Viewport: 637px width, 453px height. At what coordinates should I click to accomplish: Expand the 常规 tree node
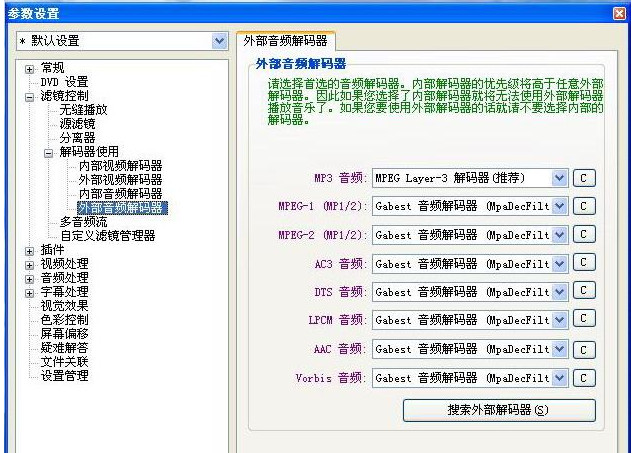click(x=30, y=67)
